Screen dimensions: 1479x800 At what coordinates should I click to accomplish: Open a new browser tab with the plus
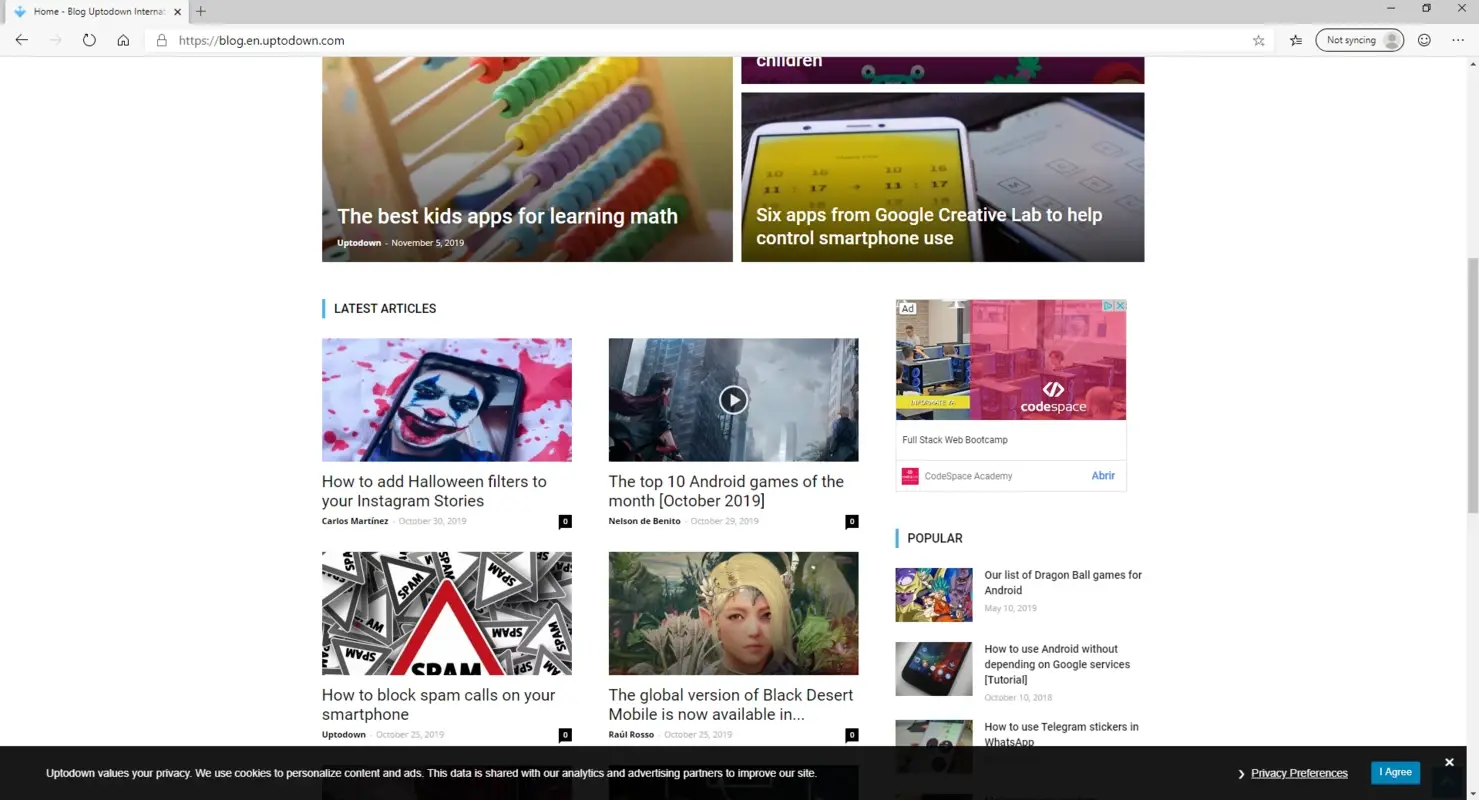coord(200,11)
